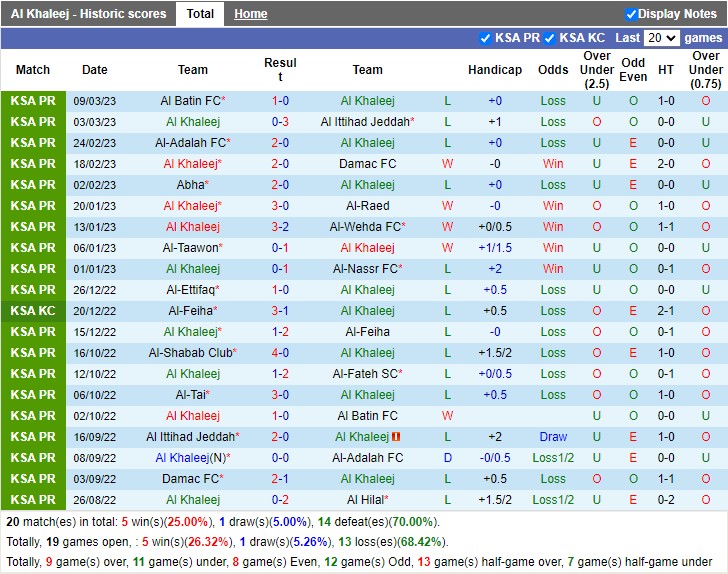This screenshot has width=728, height=574.
Task: Click the 0-2 result on 26/08/22
Action: (280, 499)
